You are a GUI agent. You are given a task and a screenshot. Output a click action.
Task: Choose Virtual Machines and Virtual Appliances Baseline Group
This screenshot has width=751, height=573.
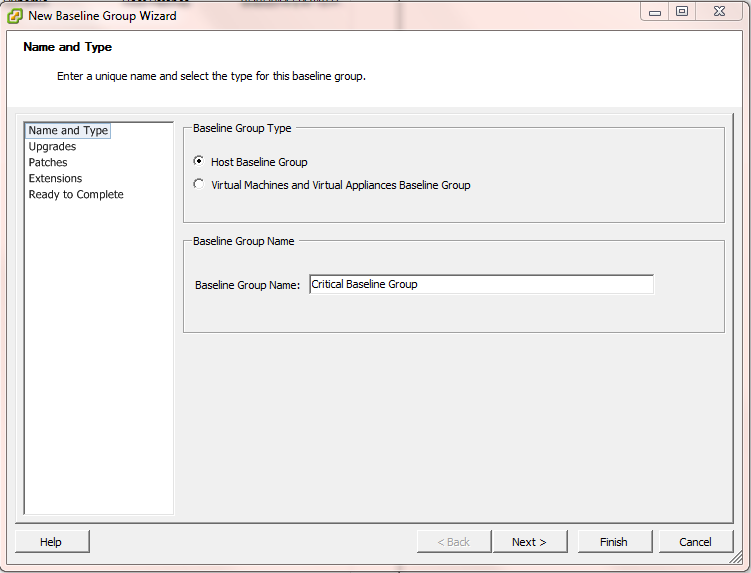point(198,184)
